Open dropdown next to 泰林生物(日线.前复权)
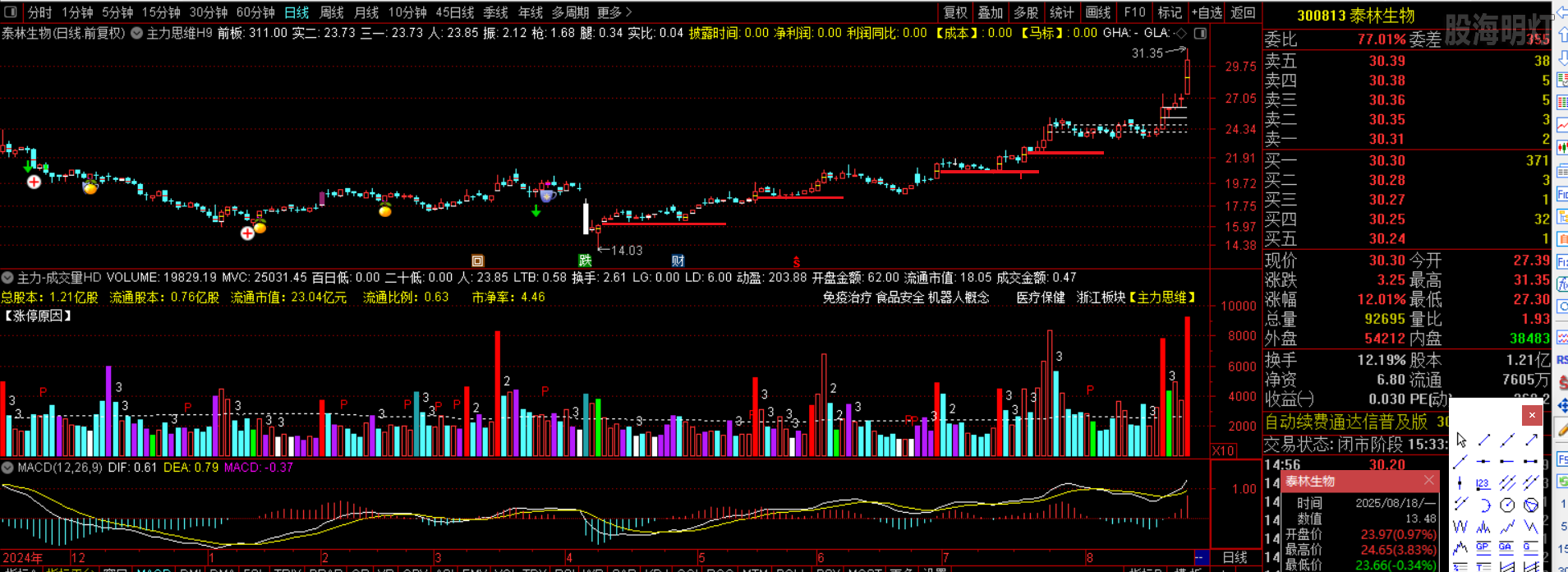The height and width of the screenshot is (572, 1568). pos(136,34)
